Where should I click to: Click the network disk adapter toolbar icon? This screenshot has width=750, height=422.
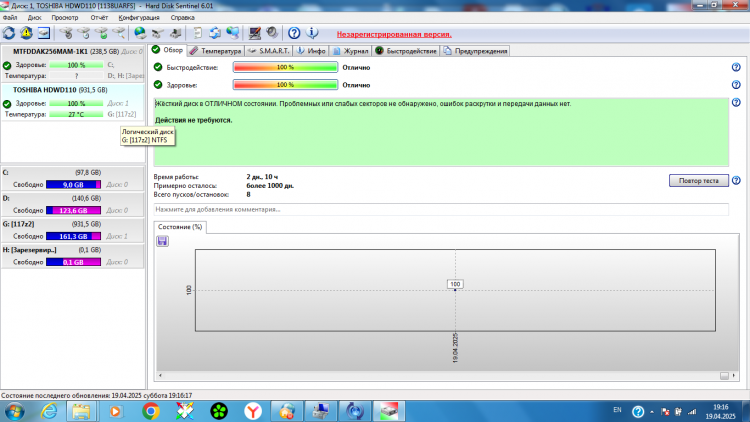pyautogui.click(x=158, y=33)
